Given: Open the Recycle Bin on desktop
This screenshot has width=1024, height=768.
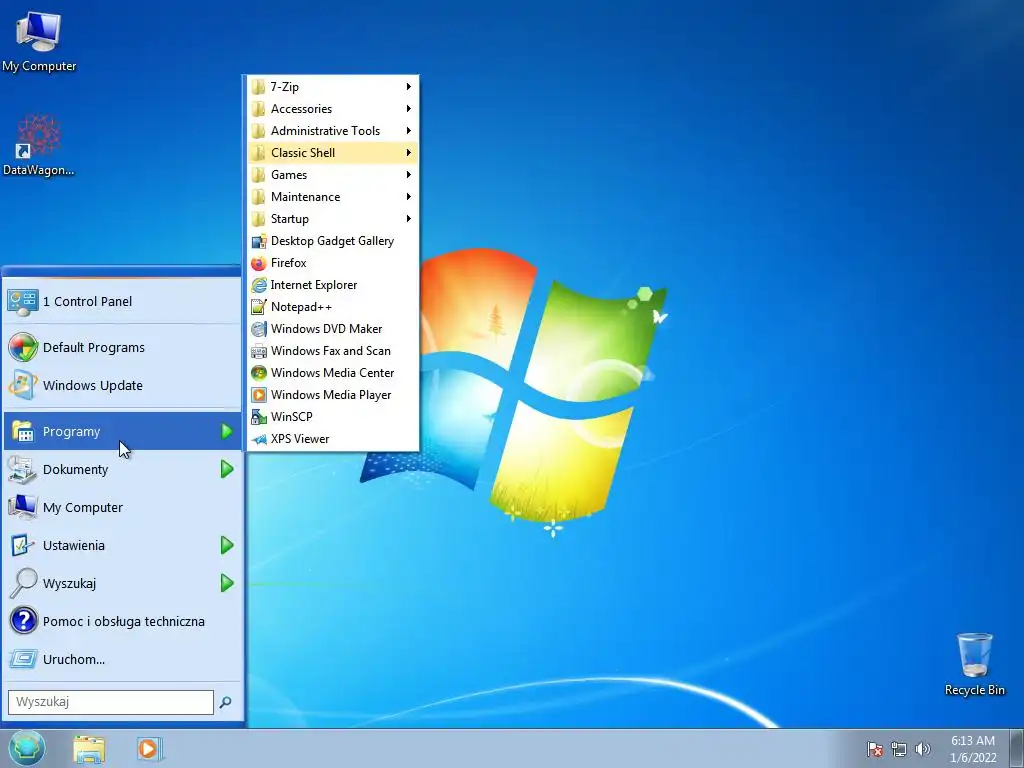Looking at the screenshot, I should coord(974,664).
